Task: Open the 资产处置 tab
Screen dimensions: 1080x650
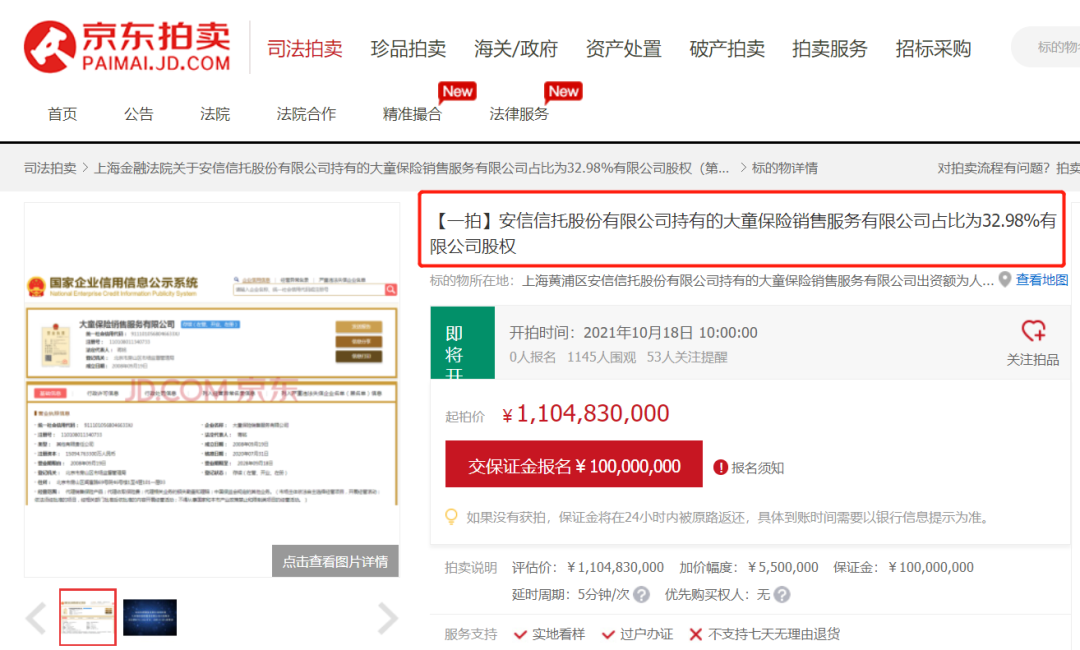Action: [623, 49]
